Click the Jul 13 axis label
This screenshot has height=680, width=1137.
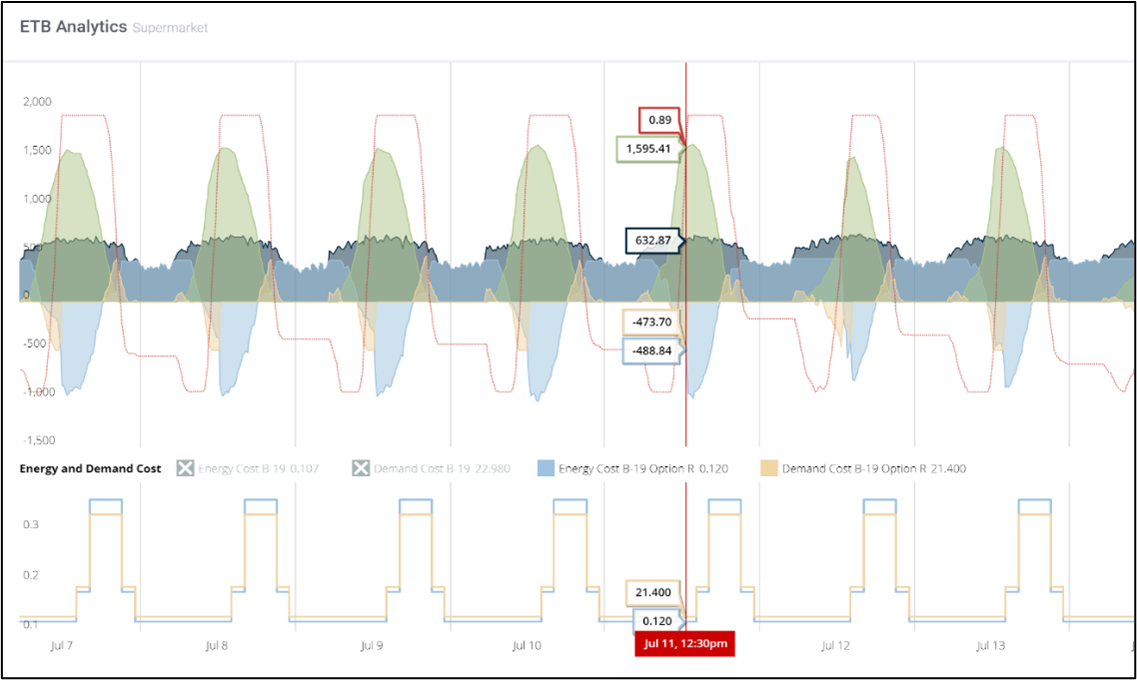click(x=991, y=645)
